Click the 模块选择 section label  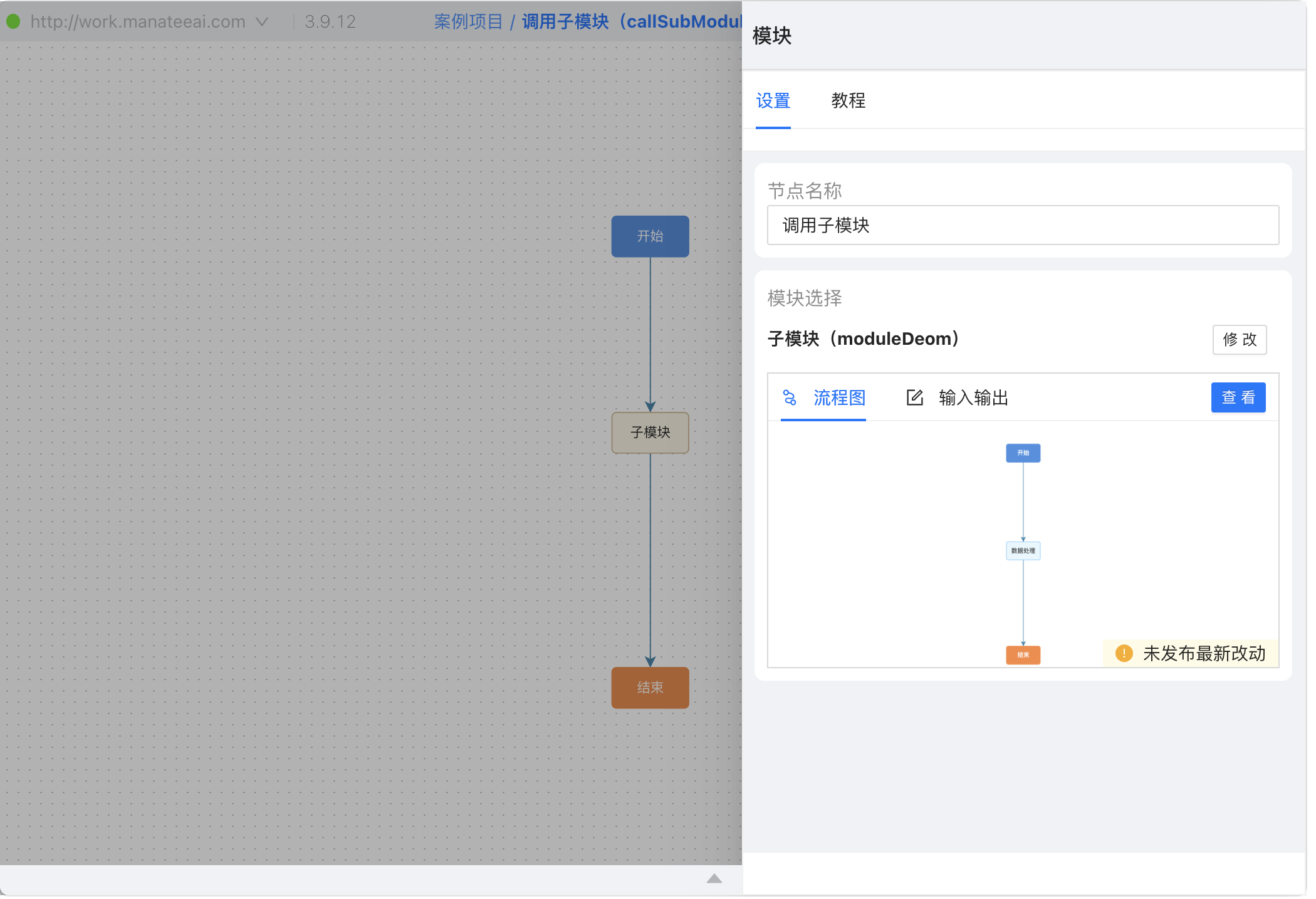pos(805,298)
